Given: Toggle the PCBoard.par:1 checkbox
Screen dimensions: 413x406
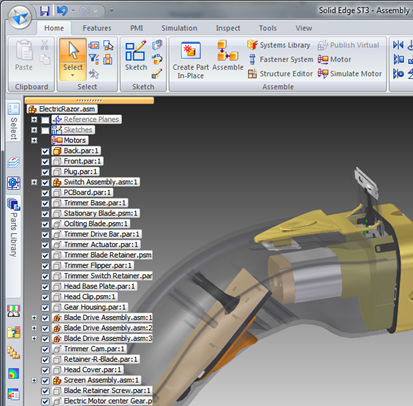Looking at the screenshot, I should pos(45,193).
